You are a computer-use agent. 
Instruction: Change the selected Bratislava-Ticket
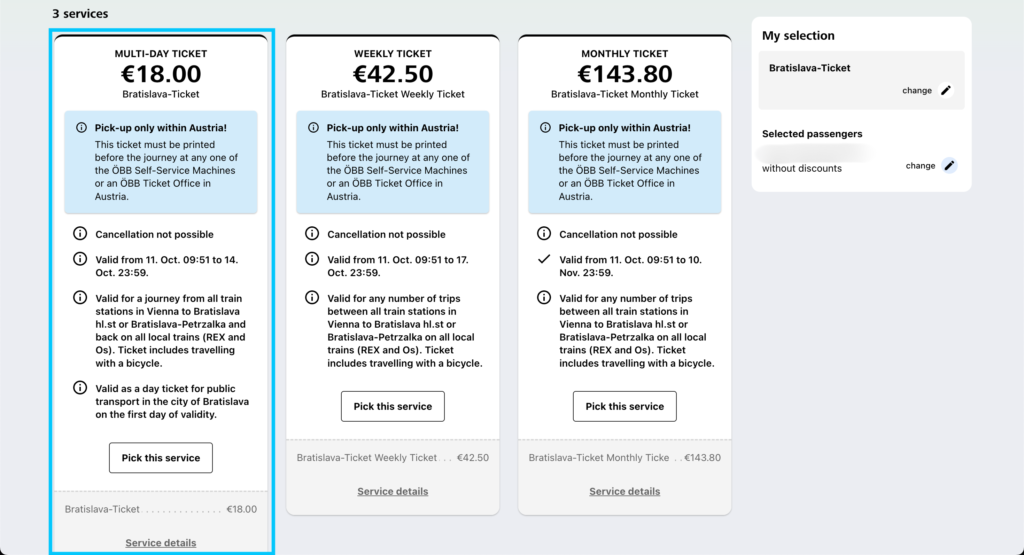pyautogui.click(x=917, y=91)
